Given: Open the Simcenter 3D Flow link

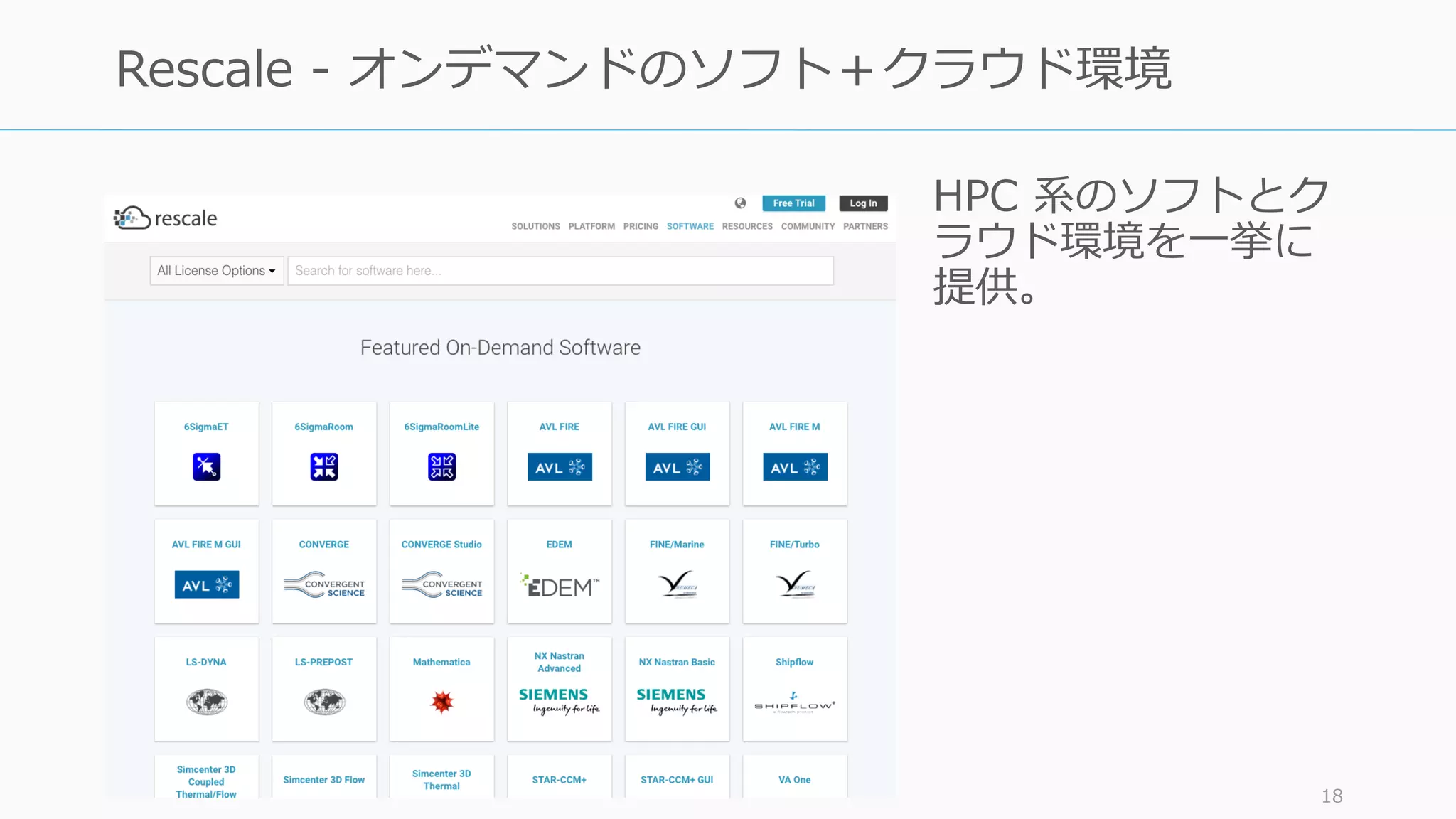Looking at the screenshot, I should (324, 780).
